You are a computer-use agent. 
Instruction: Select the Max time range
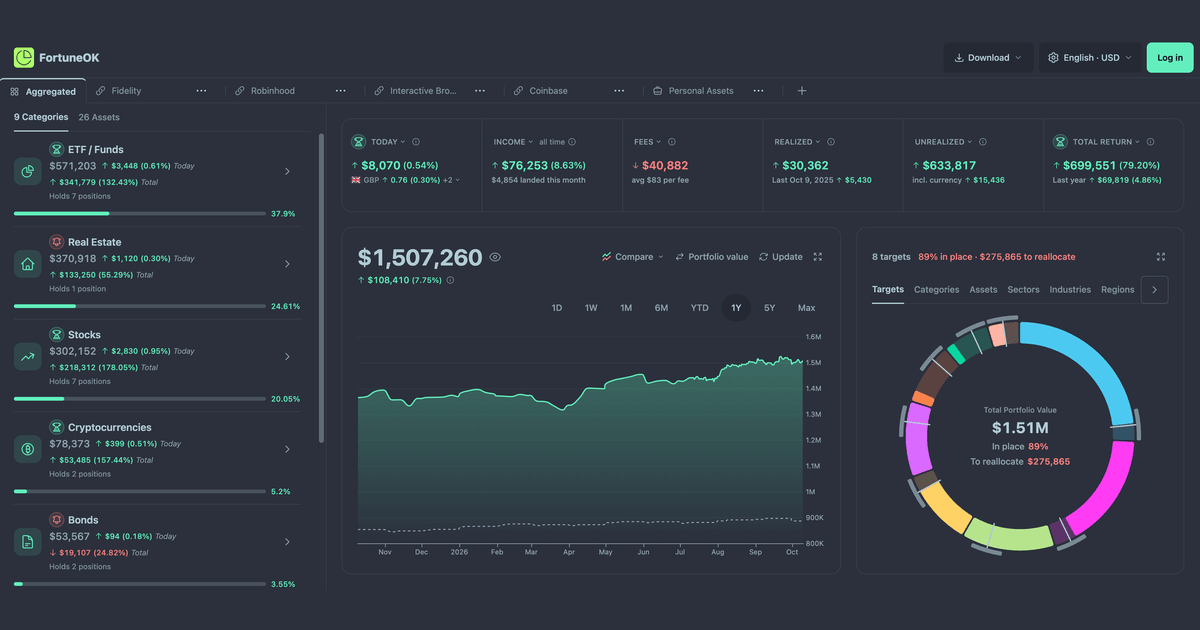tap(806, 308)
